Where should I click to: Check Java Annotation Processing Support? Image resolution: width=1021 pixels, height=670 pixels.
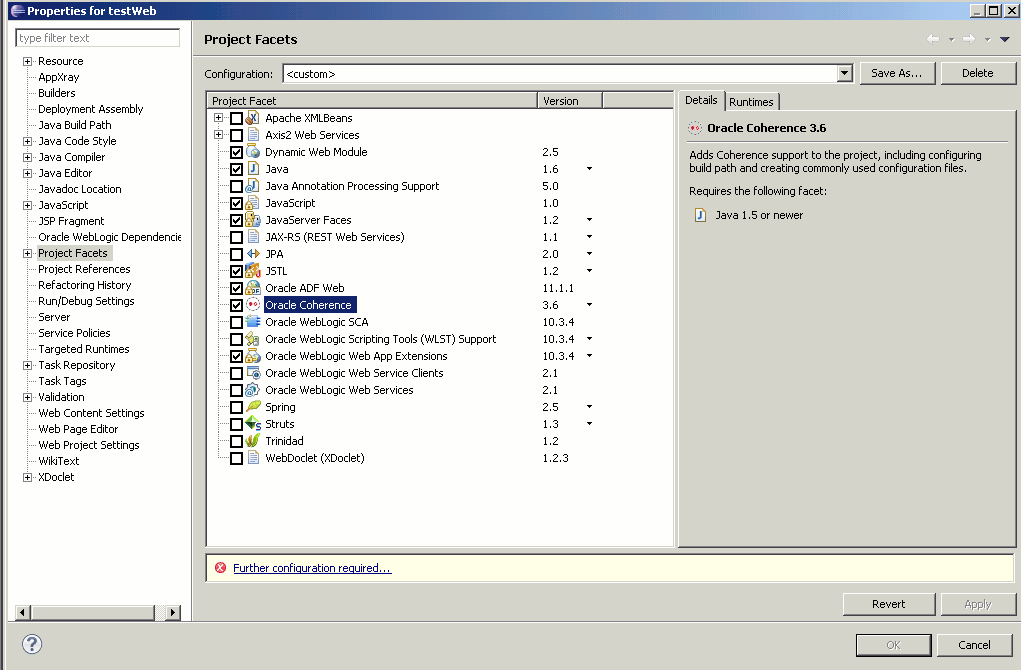tap(236, 186)
